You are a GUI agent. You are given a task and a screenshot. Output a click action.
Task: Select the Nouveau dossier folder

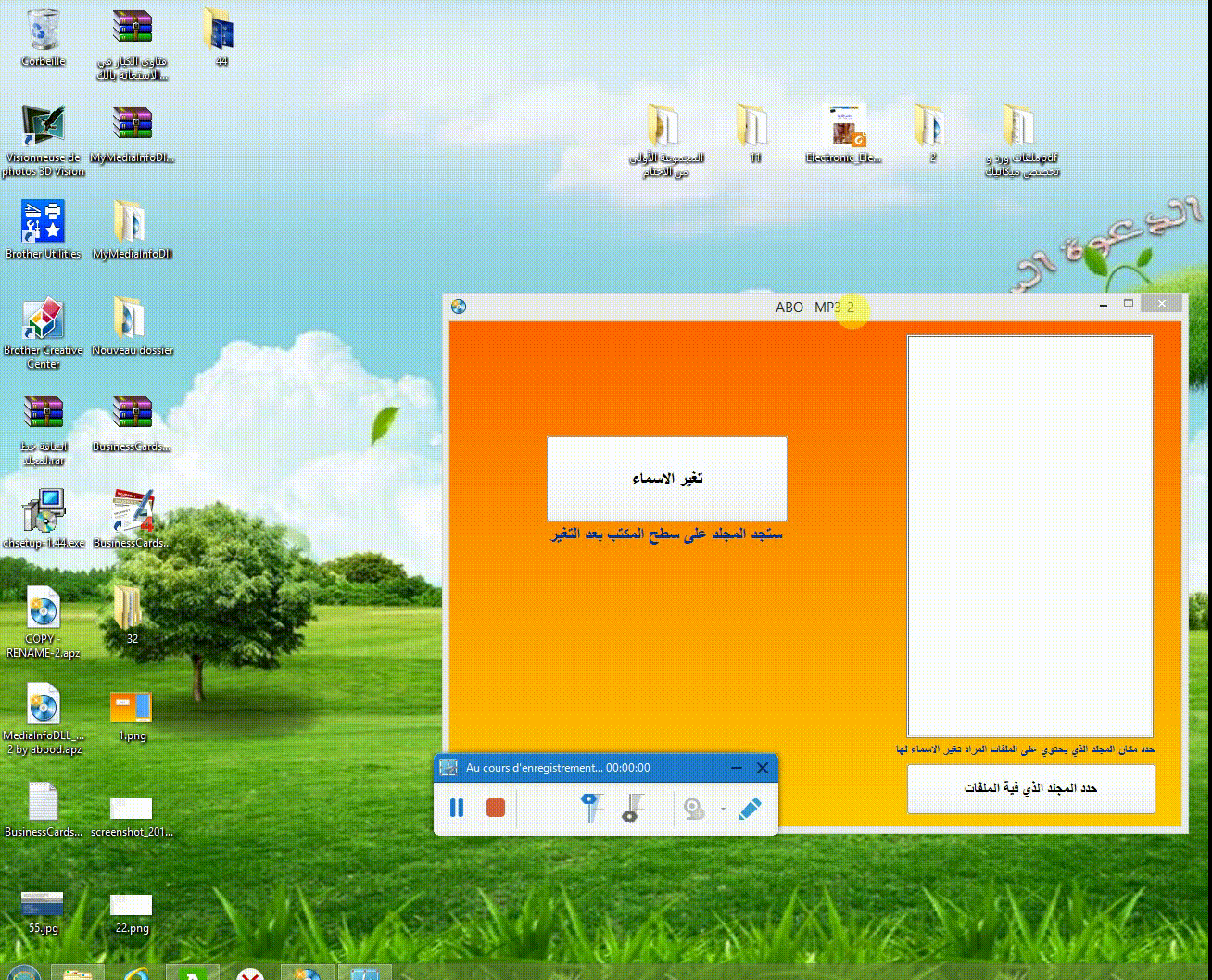(132, 320)
